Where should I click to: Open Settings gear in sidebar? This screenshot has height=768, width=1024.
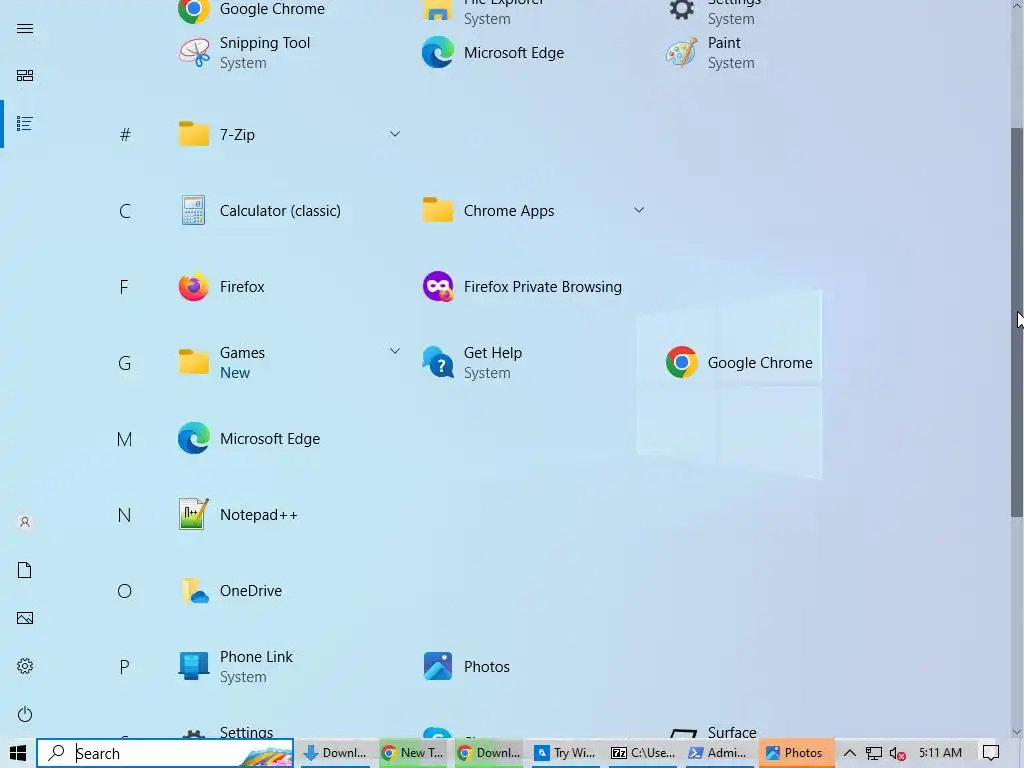point(25,666)
